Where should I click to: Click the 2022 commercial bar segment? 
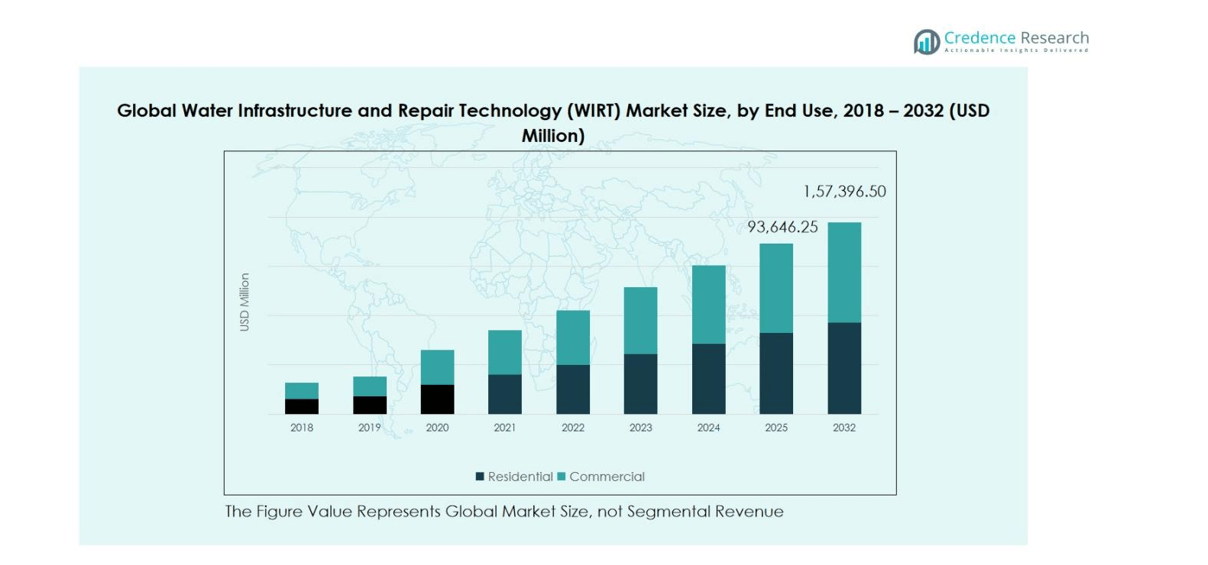573,338
